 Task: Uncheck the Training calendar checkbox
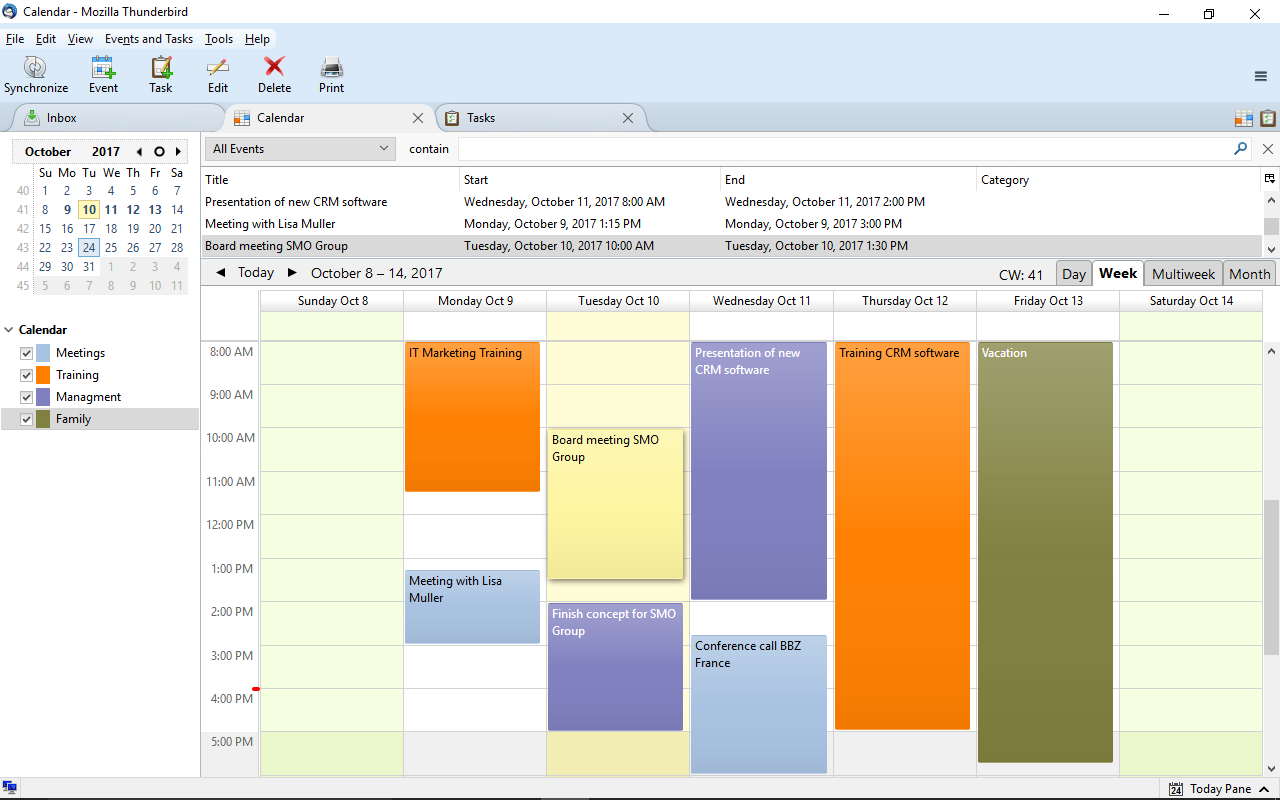pos(27,375)
